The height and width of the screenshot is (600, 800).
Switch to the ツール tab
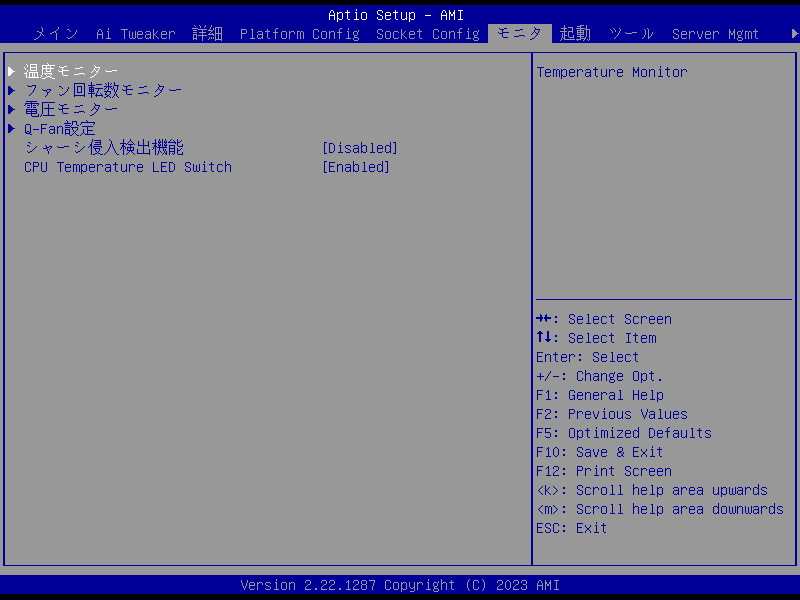631,34
